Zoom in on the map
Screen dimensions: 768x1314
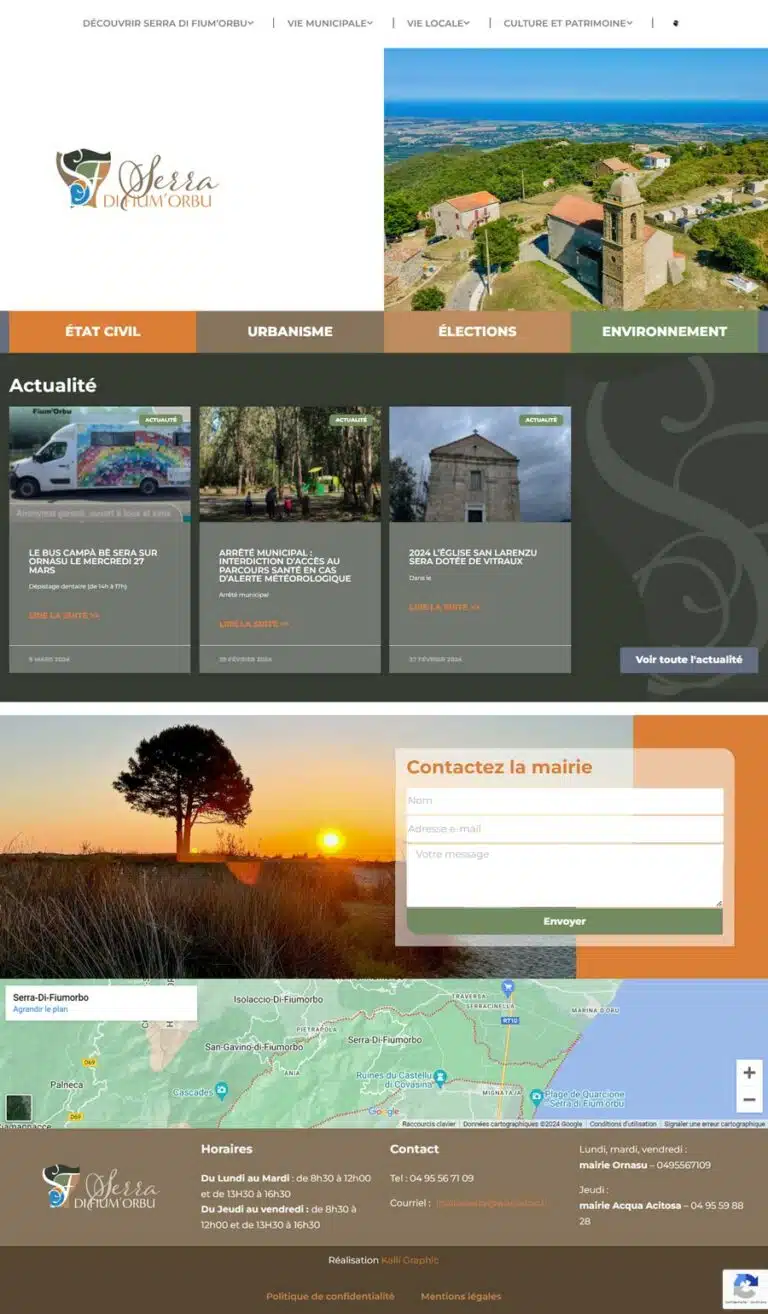749,1073
